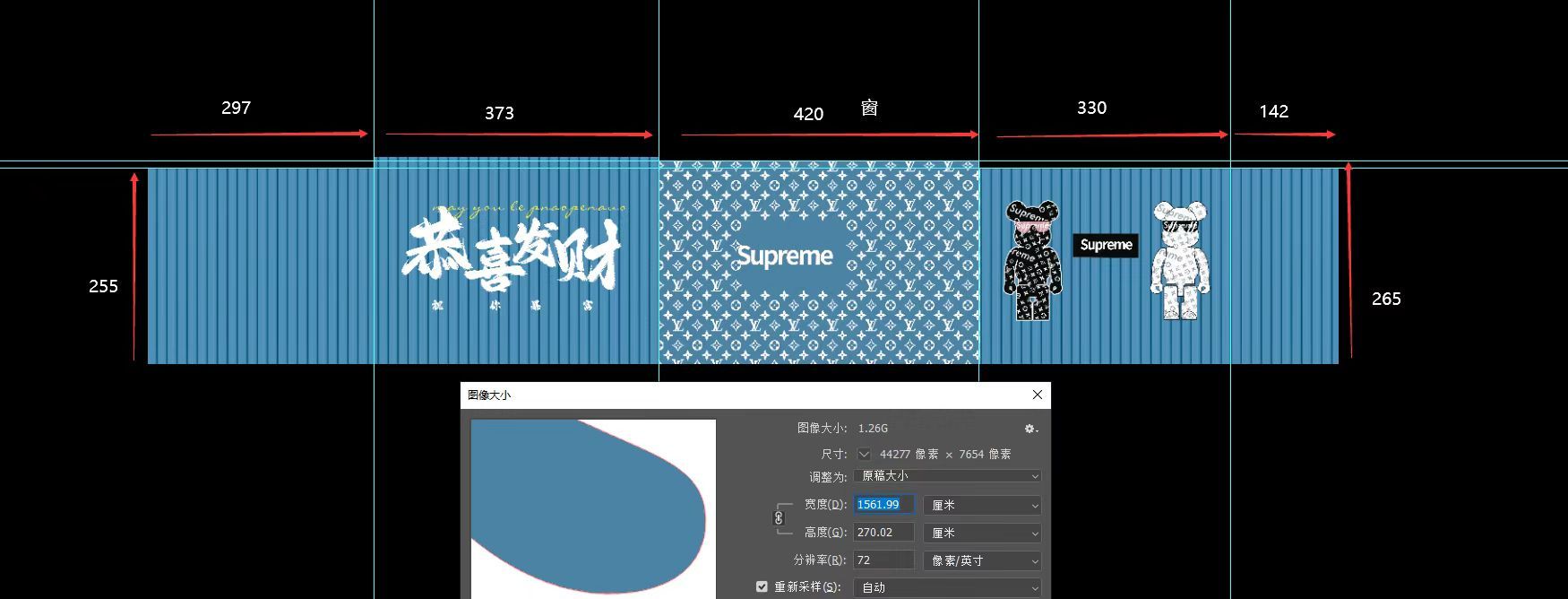
Task: Expand the 尺寸 dimensions unit dropdown arrow
Action: click(864, 454)
